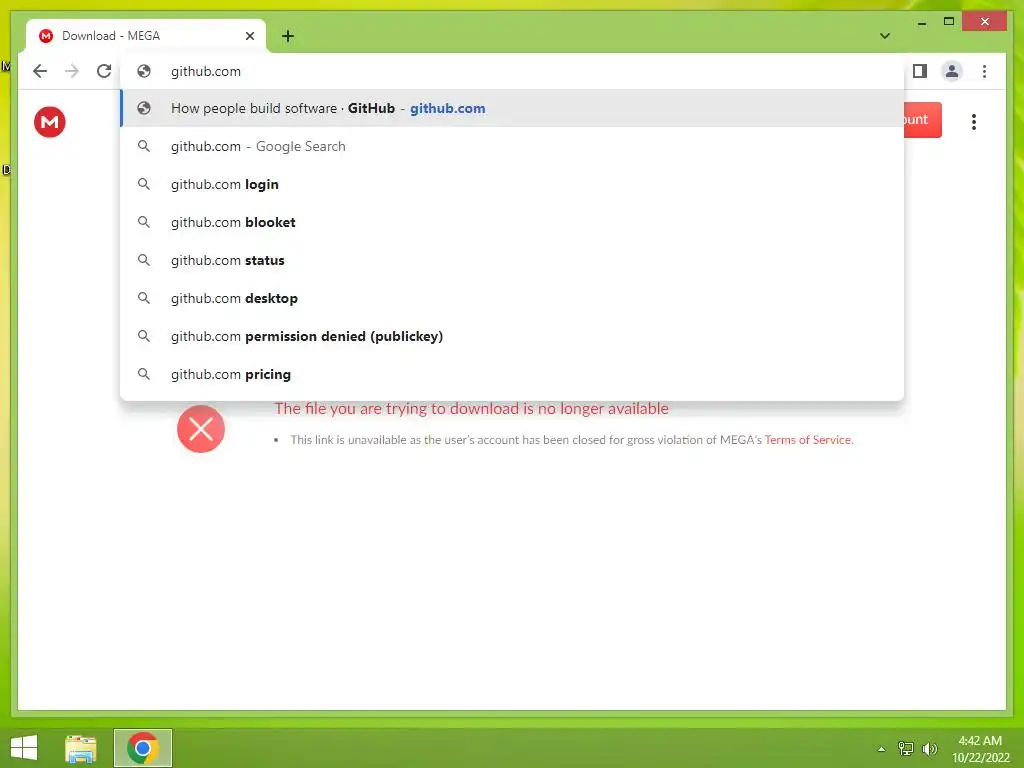Image resolution: width=1024 pixels, height=768 pixels.
Task: Click the Chrome taskbar icon
Action: point(143,748)
